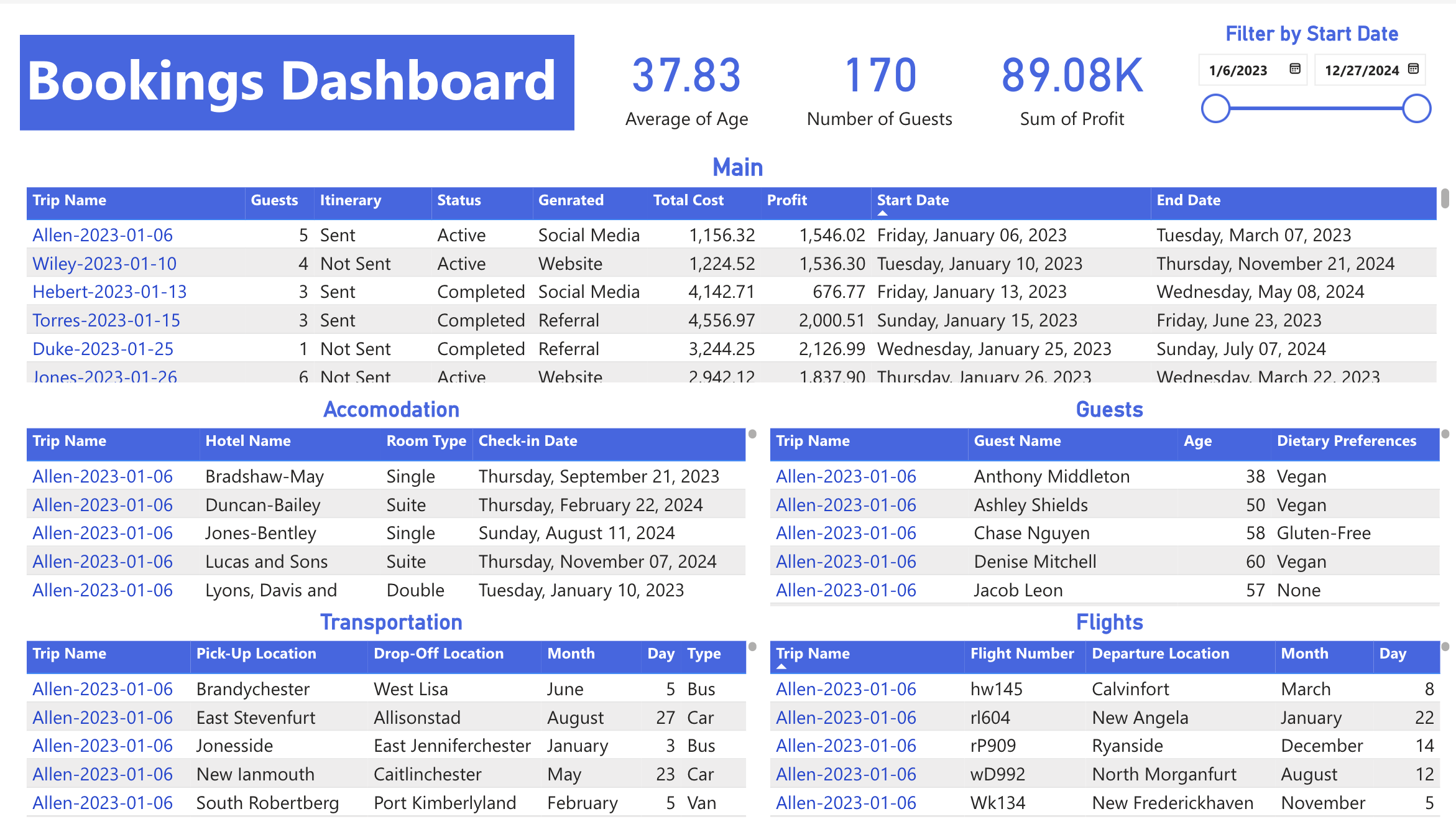Click the start date input showing 1/6/2023
This screenshot has height=837, width=1456.
[1238, 70]
